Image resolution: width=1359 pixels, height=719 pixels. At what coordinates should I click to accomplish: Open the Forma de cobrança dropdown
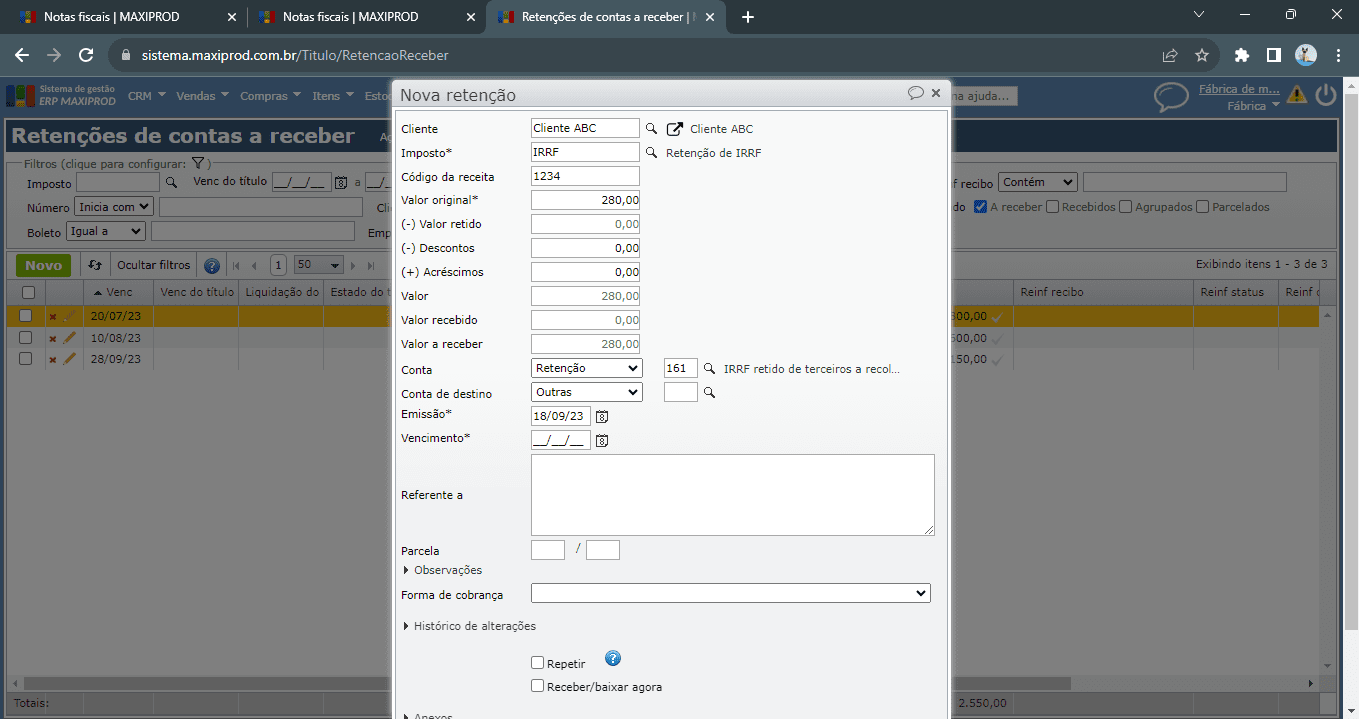pos(730,594)
